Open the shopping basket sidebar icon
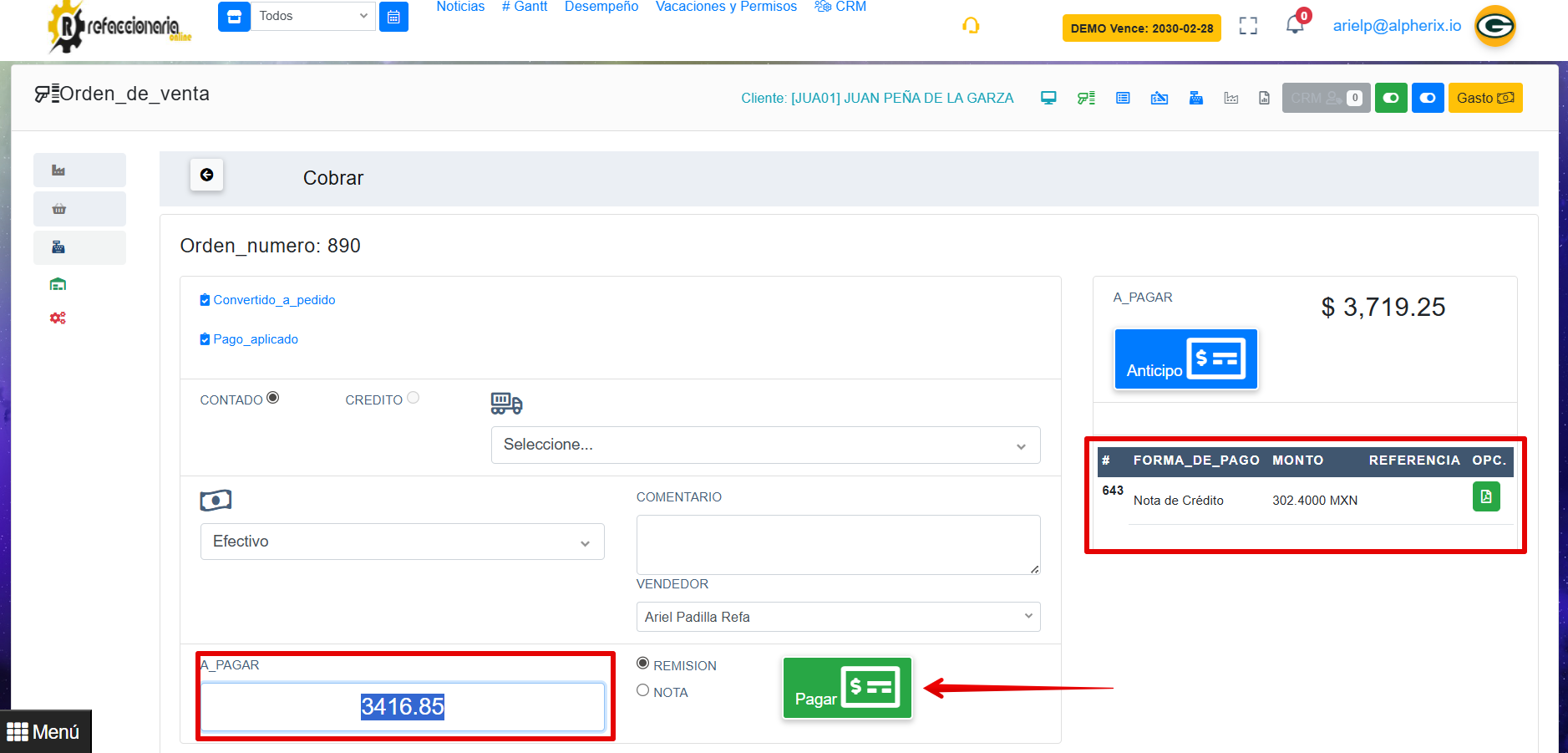This screenshot has height=753, width=1568. coord(58,209)
